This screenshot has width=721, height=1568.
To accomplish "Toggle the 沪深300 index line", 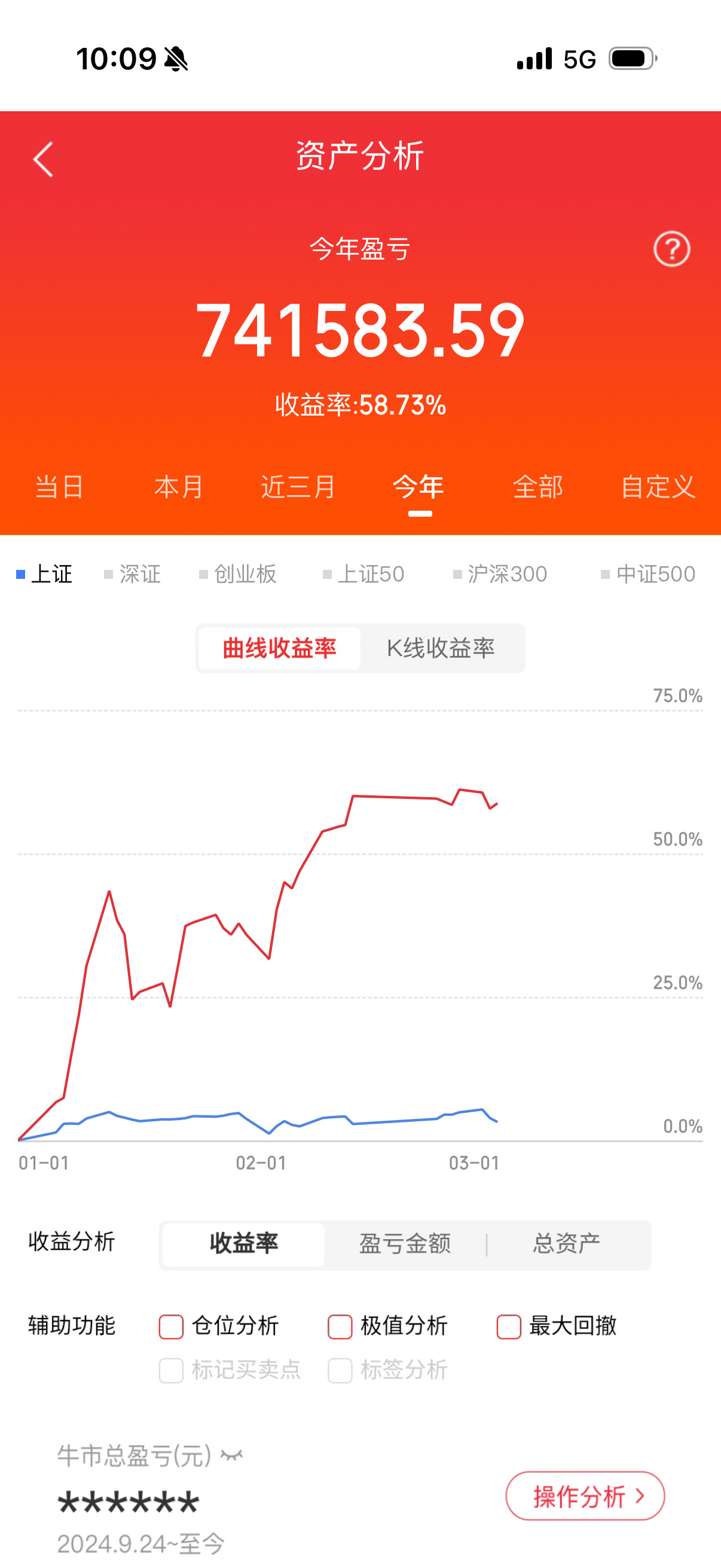I will [501, 573].
